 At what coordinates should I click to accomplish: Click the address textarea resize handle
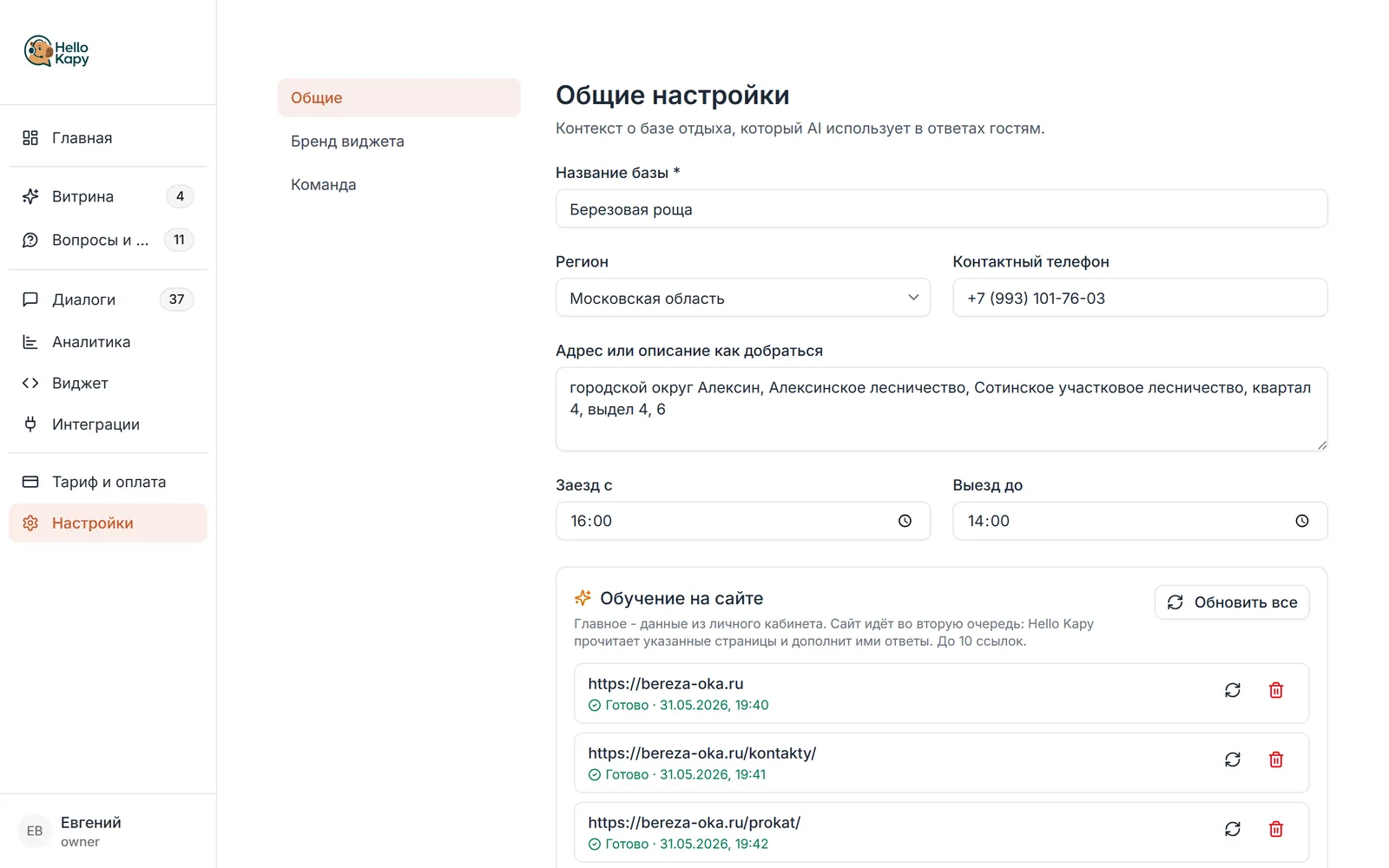1321,444
